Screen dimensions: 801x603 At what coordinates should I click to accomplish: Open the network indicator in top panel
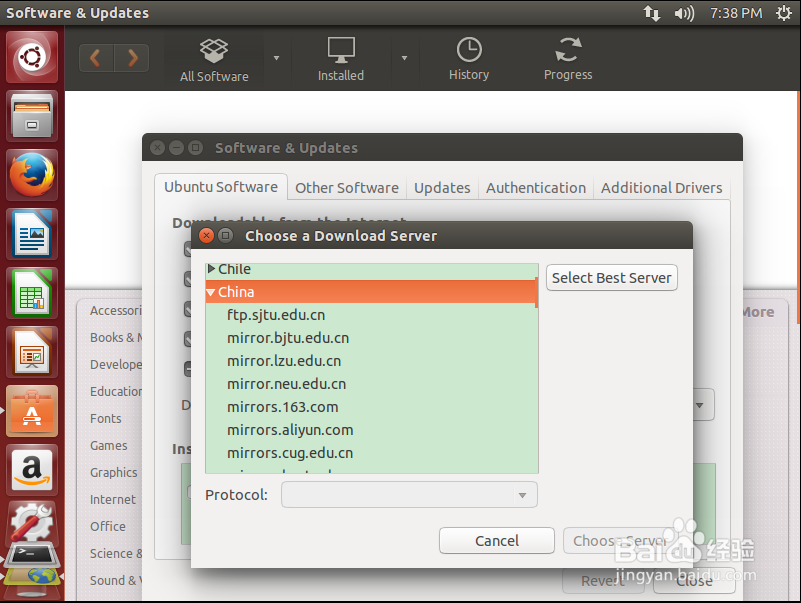coord(651,13)
